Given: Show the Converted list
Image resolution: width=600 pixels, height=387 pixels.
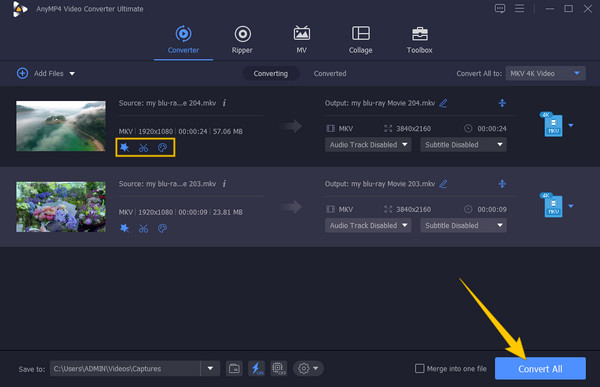Looking at the screenshot, I should (330, 73).
